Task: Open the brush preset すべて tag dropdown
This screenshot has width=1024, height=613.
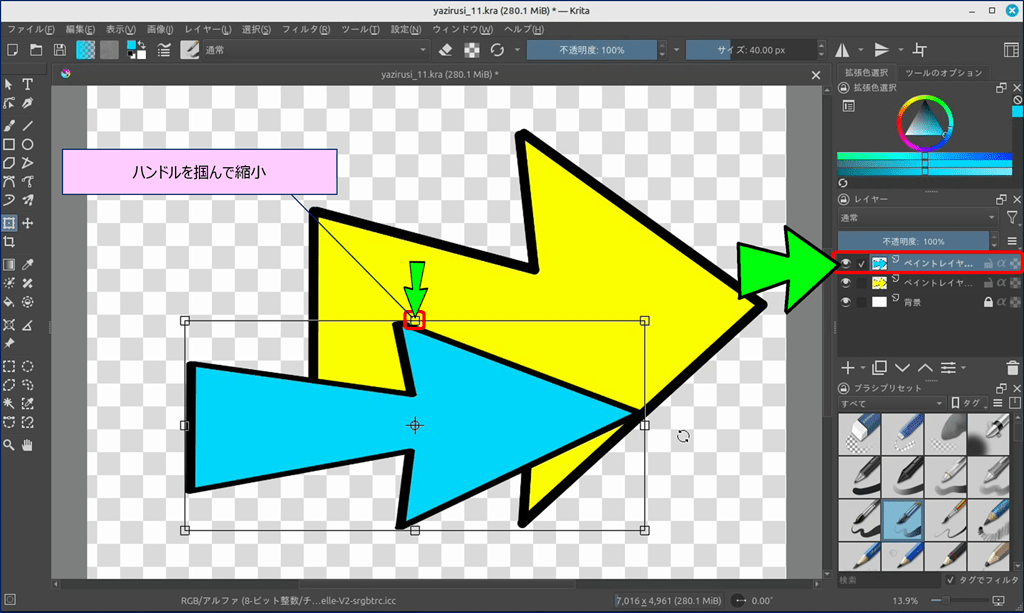Action: (890, 403)
